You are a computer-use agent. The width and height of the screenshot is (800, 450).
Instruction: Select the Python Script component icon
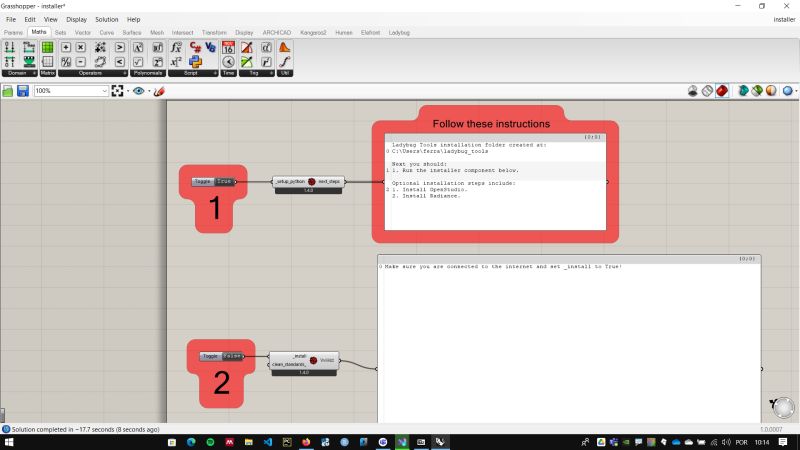pyautogui.click(x=195, y=62)
